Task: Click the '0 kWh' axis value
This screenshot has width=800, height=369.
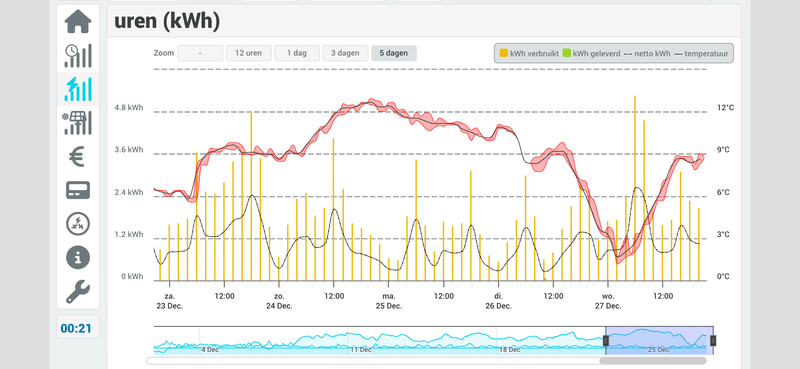Action: (x=132, y=277)
